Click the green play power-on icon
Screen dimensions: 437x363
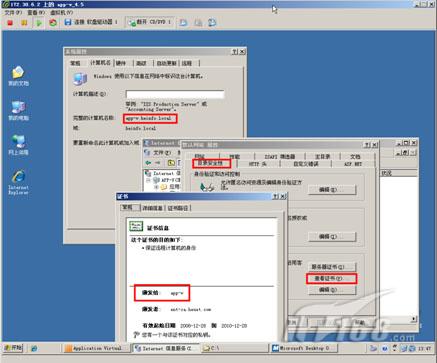[x=39, y=23]
